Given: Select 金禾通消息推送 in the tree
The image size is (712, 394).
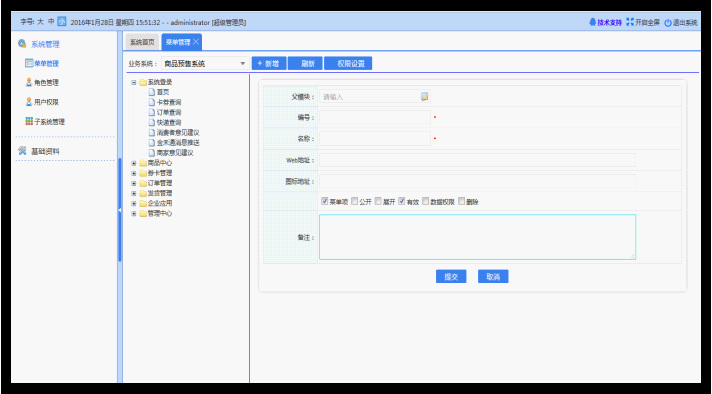Looking at the screenshot, I should coord(178,143).
